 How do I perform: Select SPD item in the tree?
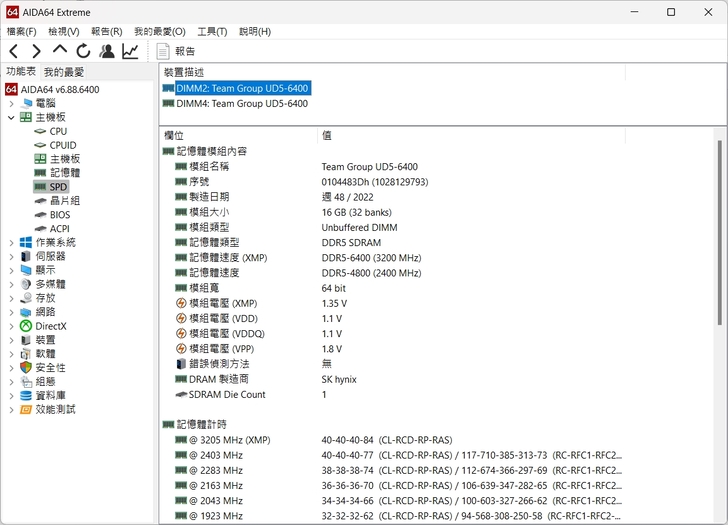click(58, 187)
